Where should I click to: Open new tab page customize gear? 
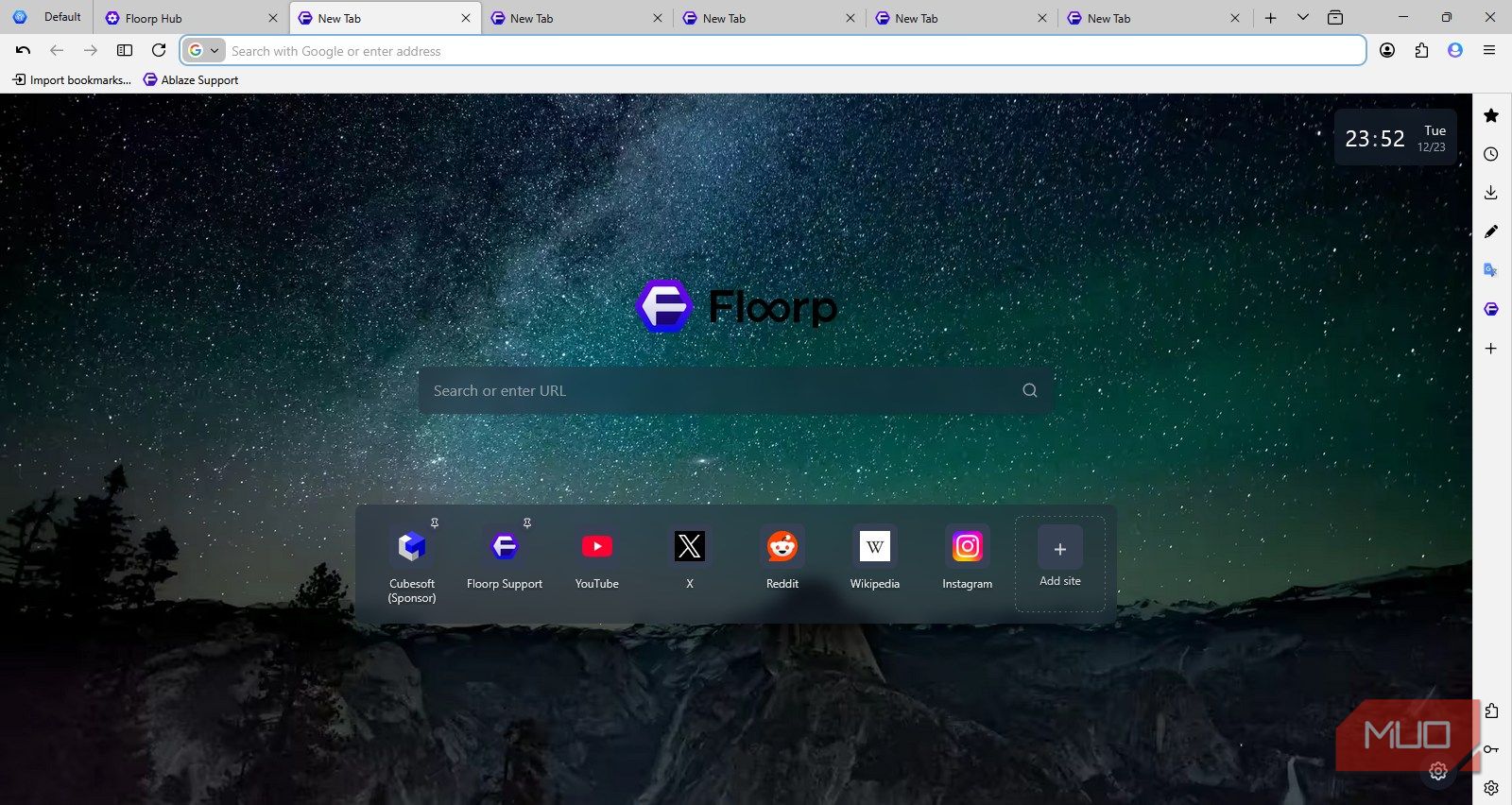tap(1438, 772)
